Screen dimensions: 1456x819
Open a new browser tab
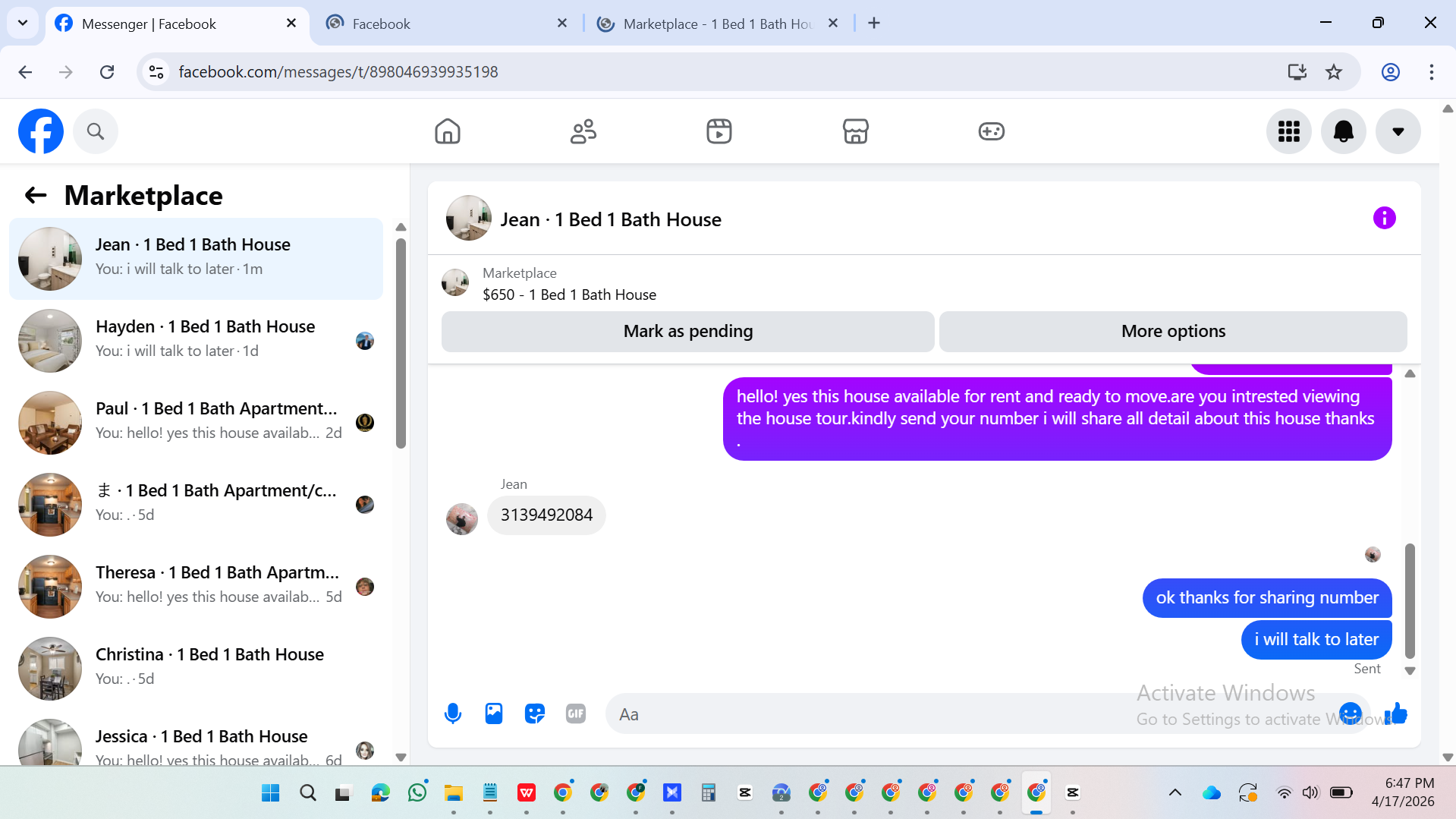coord(874,24)
